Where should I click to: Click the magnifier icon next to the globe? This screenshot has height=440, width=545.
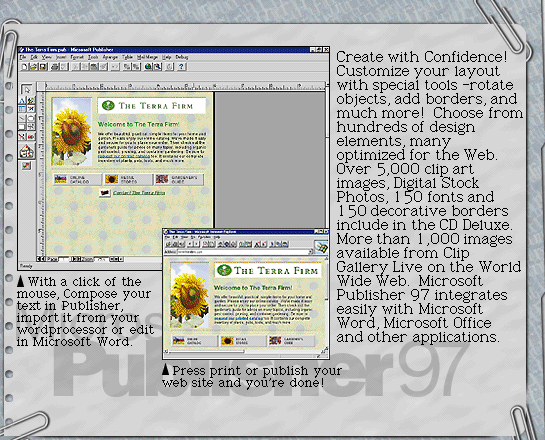click(157, 67)
